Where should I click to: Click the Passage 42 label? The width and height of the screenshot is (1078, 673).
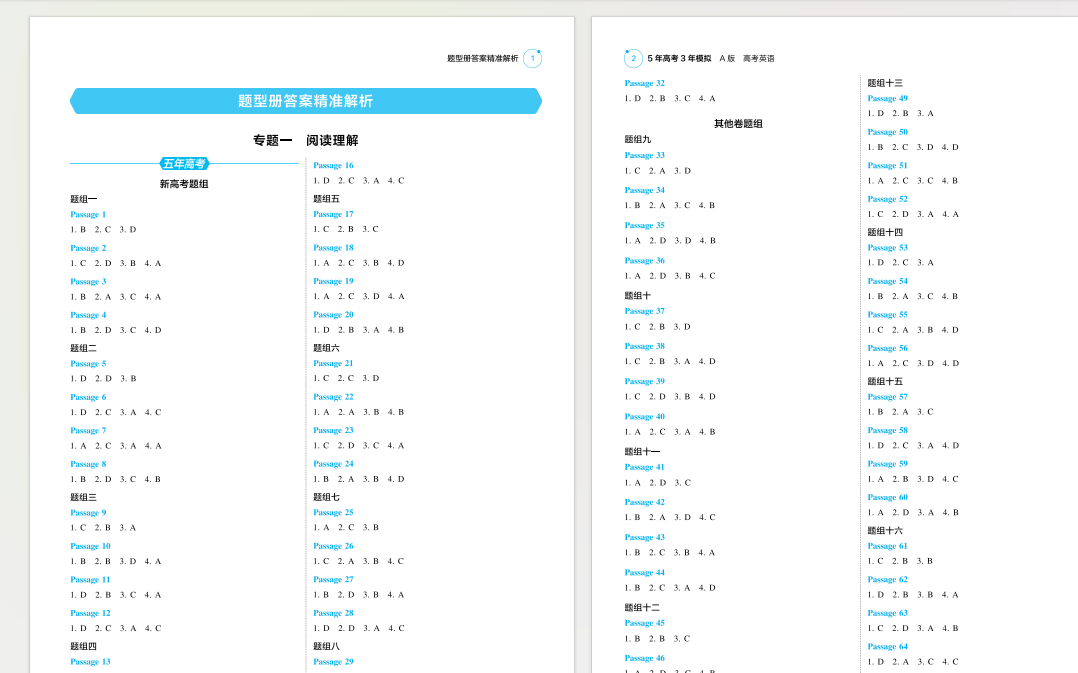[644, 503]
